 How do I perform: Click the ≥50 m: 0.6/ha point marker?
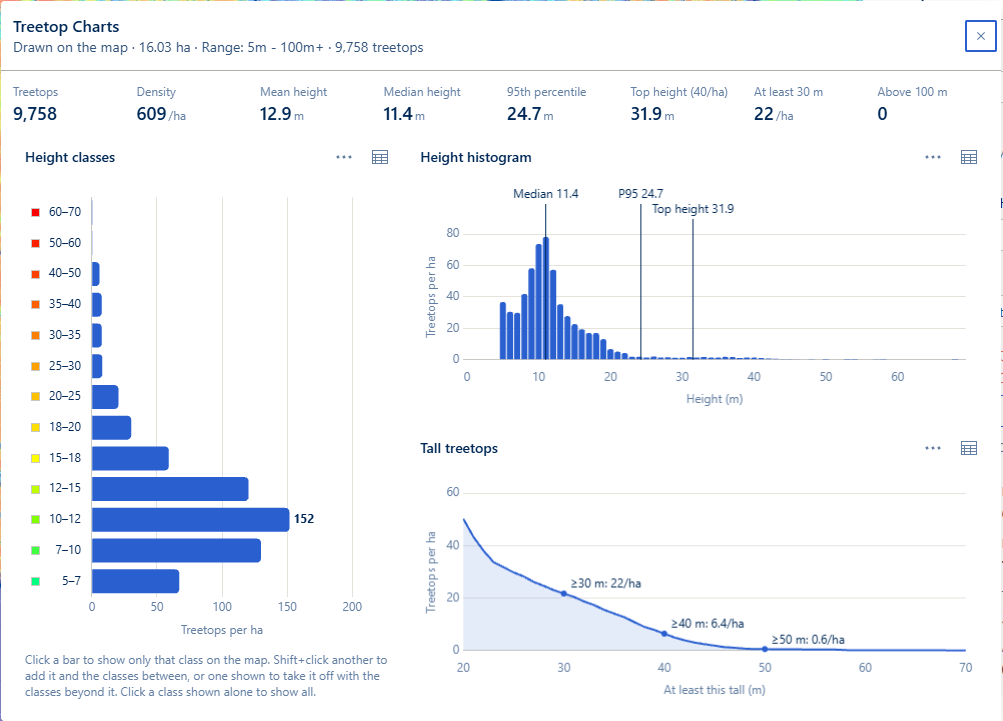point(764,649)
